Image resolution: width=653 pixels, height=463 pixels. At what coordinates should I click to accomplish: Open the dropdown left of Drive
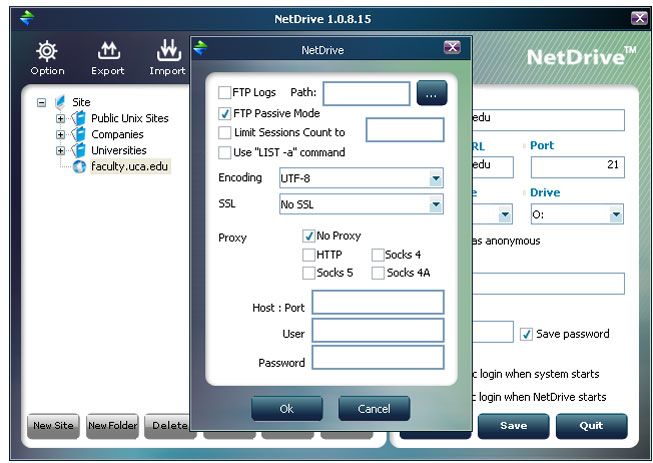click(x=505, y=215)
